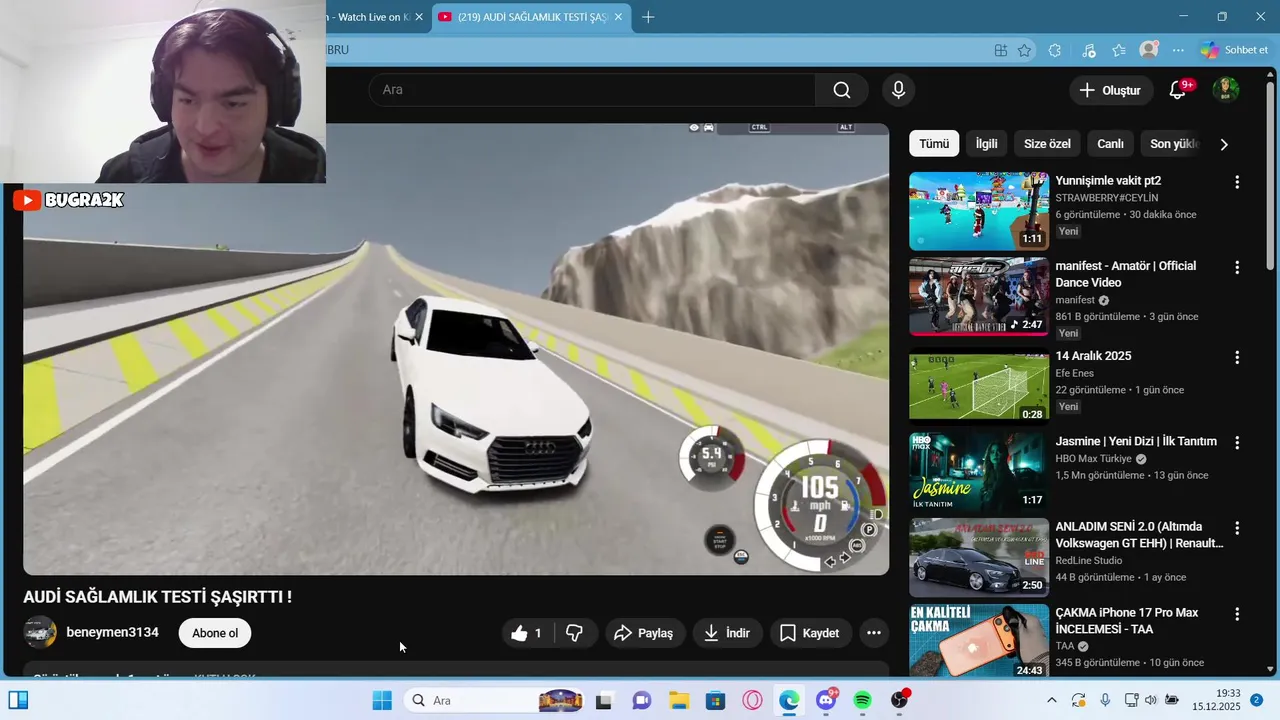Viewport: 1280px width, 720px height.
Task: Click the İndir download button
Action: [727, 633]
